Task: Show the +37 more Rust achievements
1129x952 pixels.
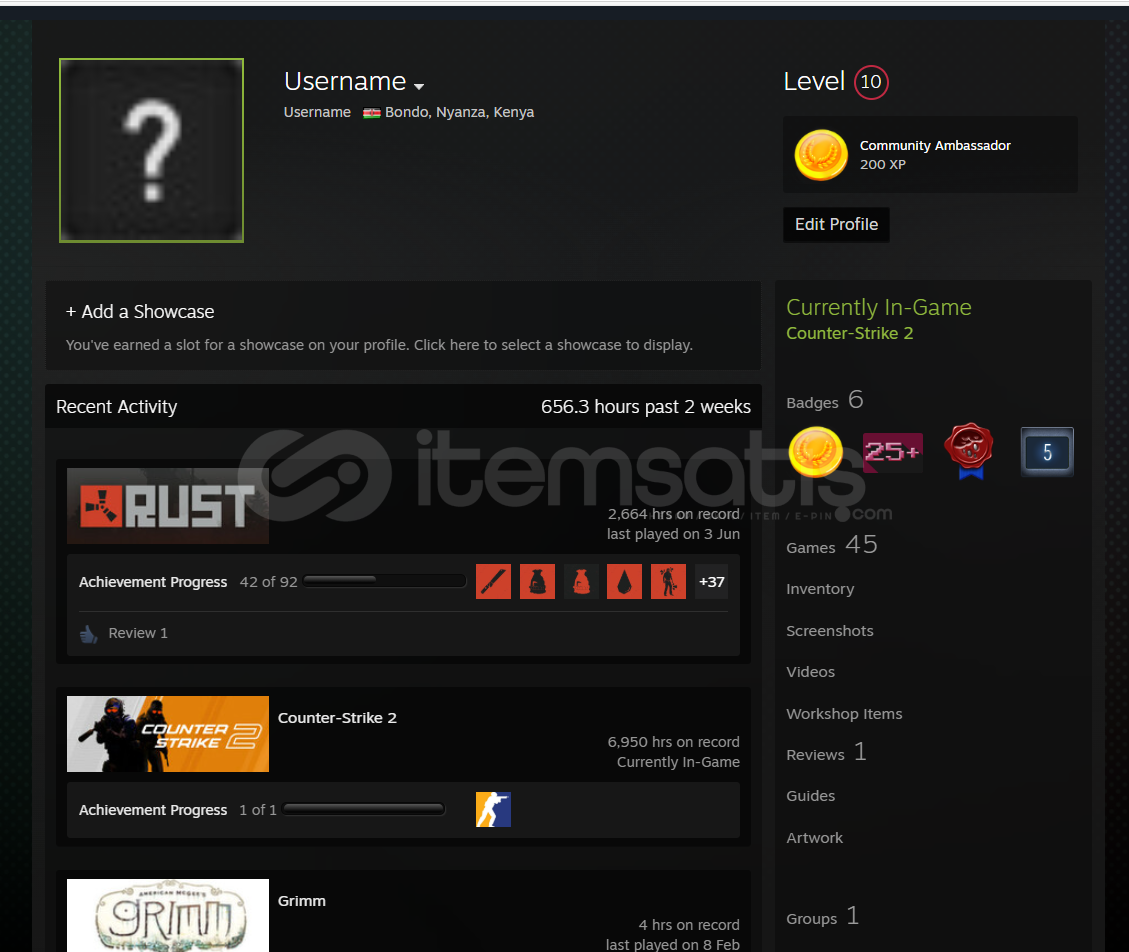Action: 711,582
